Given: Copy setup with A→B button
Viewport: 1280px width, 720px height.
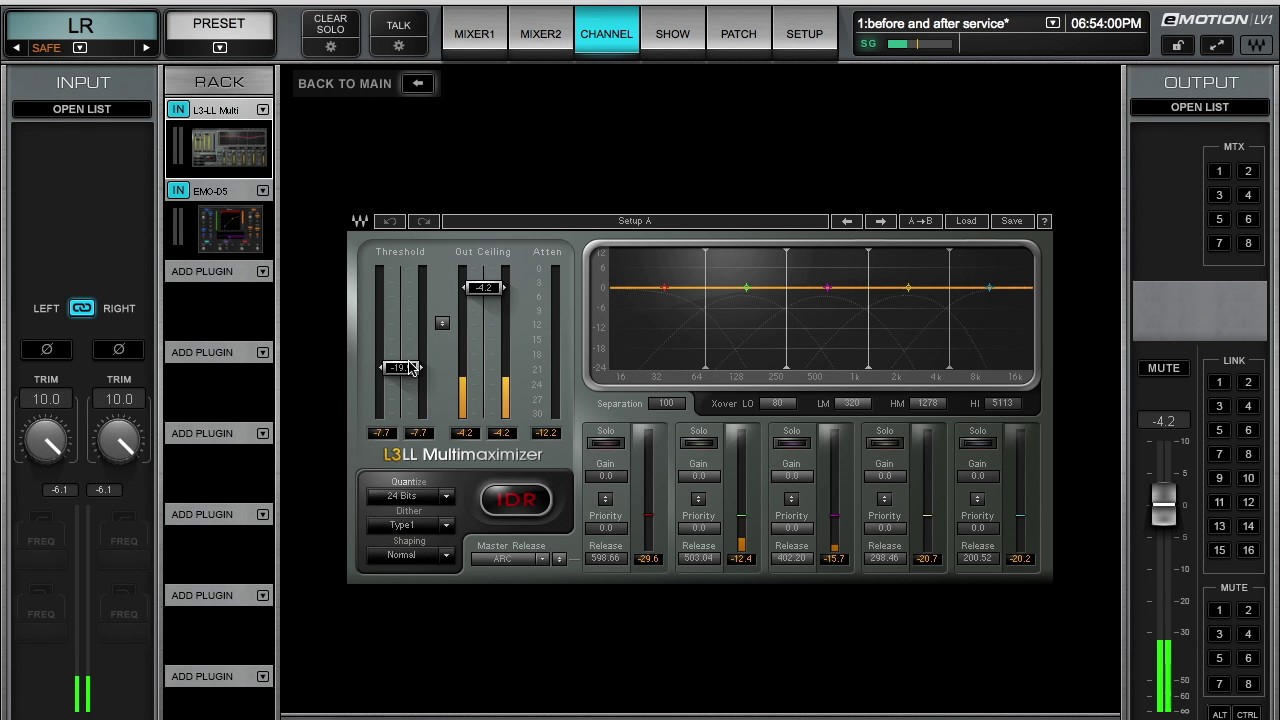Looking at the screenshot, I should (920, 221).
